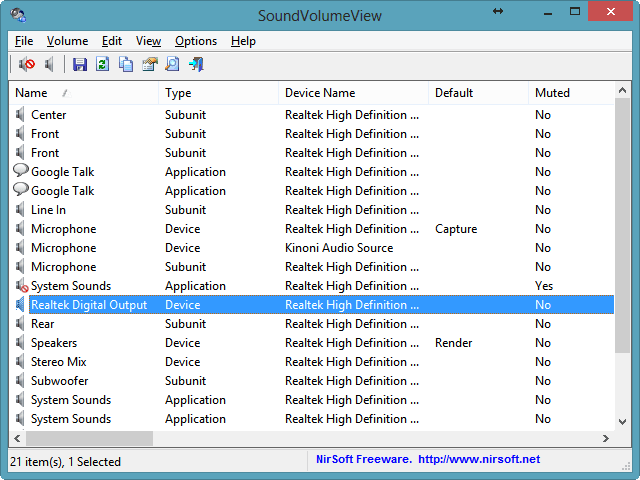This screenshot has height=480, width=640.
Task: Select the Rear row name
Action: tap(42, 324)
